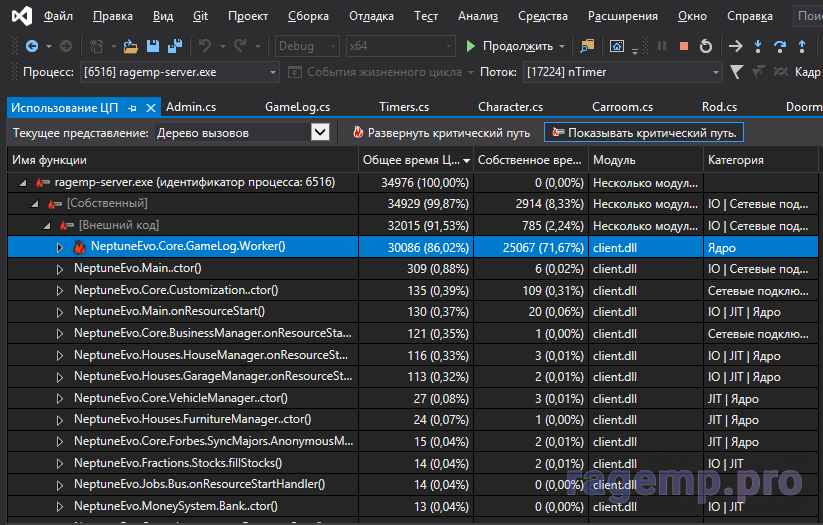The image size is (823, 525).
Task: Collapse the [Собственный] tree node
Action: click(35, 204)
